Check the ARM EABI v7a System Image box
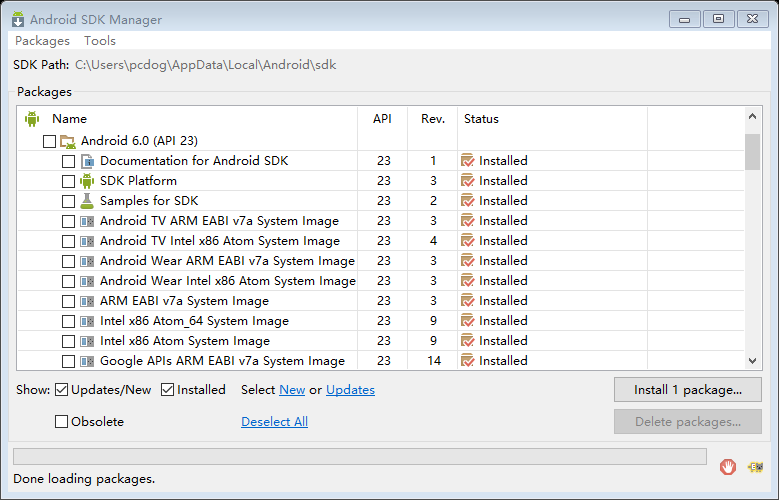The image size is (779, 500). [68, 301]
